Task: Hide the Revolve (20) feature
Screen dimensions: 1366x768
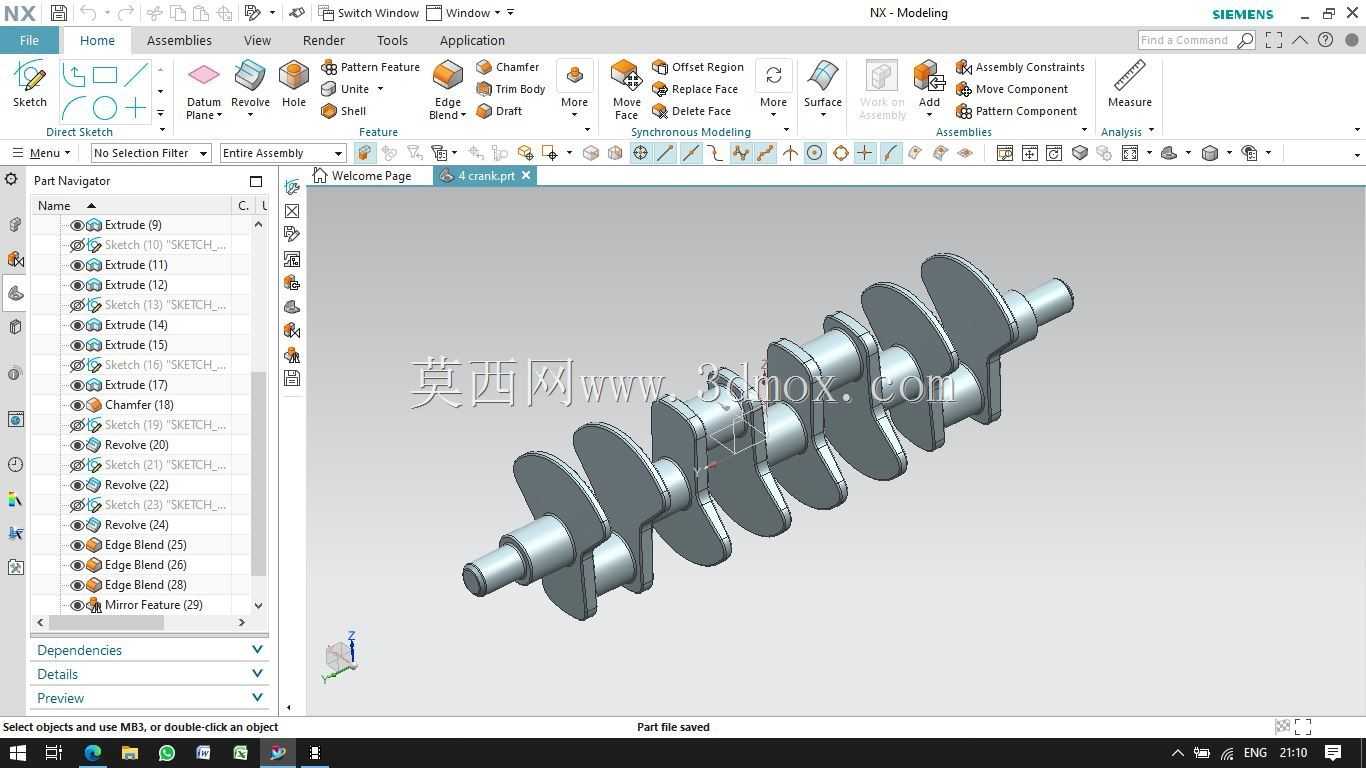Action: pyautogui.click(x=77, y=445)
